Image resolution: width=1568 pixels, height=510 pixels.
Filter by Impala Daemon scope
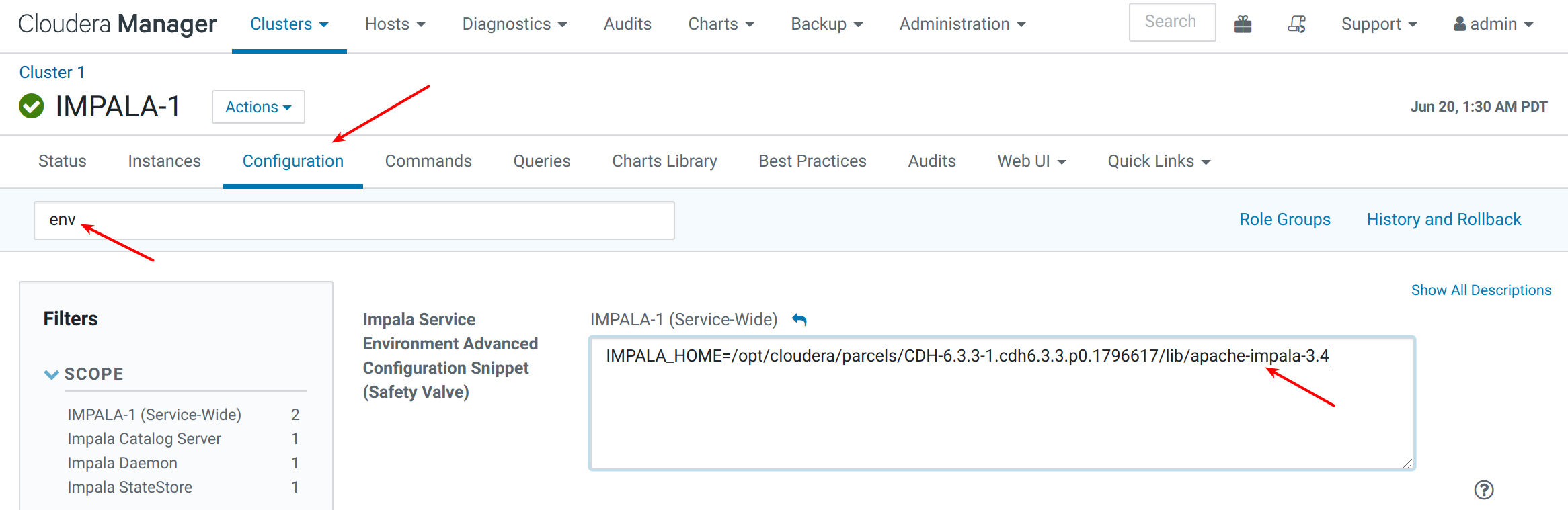click(x=122, y=463)
